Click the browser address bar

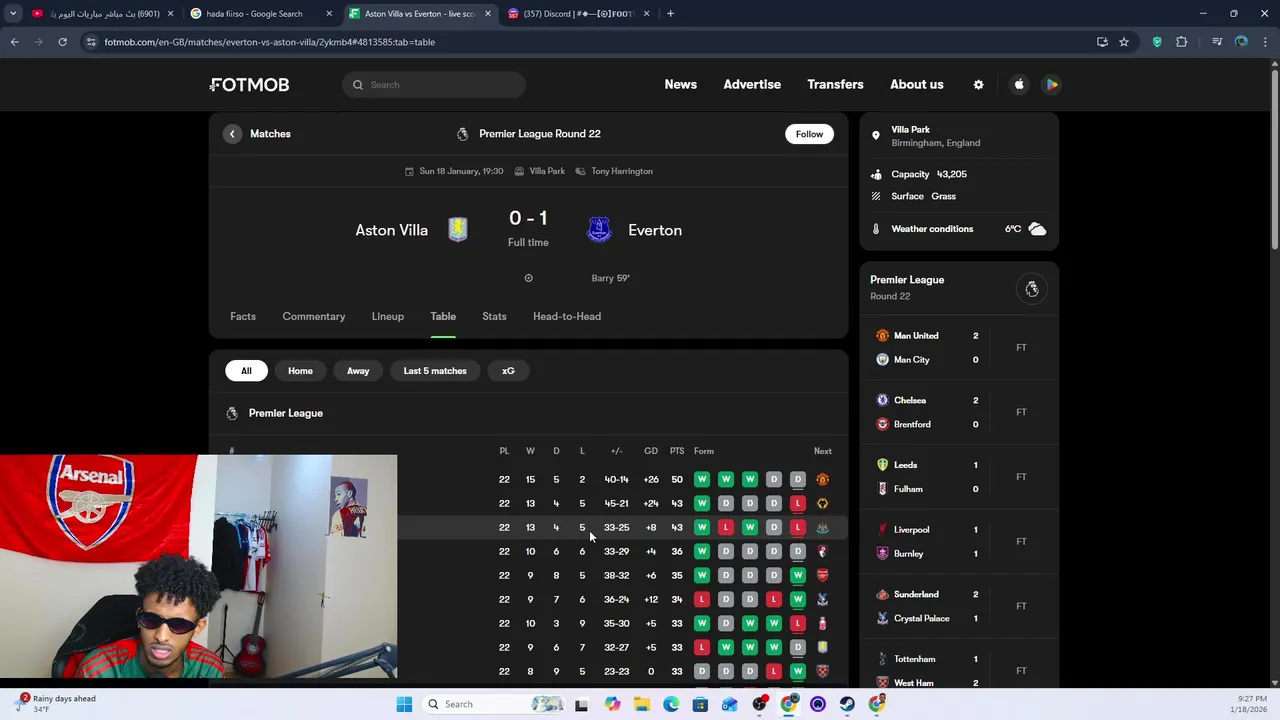(x=590, y=42)
